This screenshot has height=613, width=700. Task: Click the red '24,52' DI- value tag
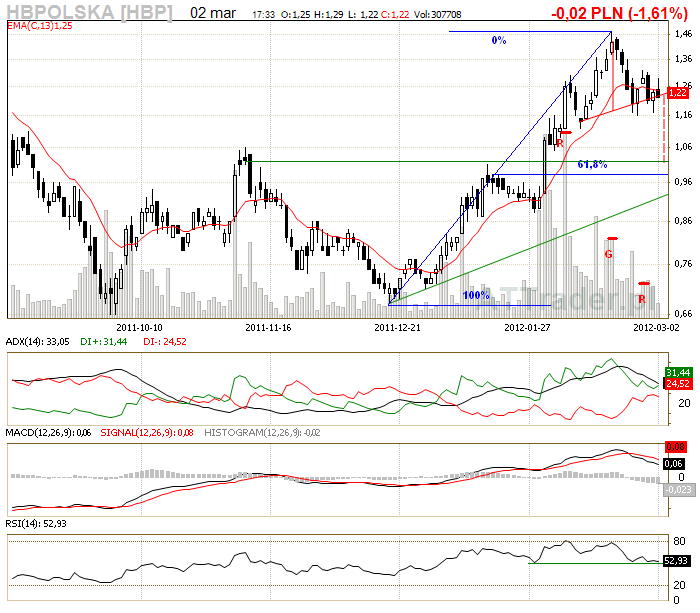(x=678, y=384)
